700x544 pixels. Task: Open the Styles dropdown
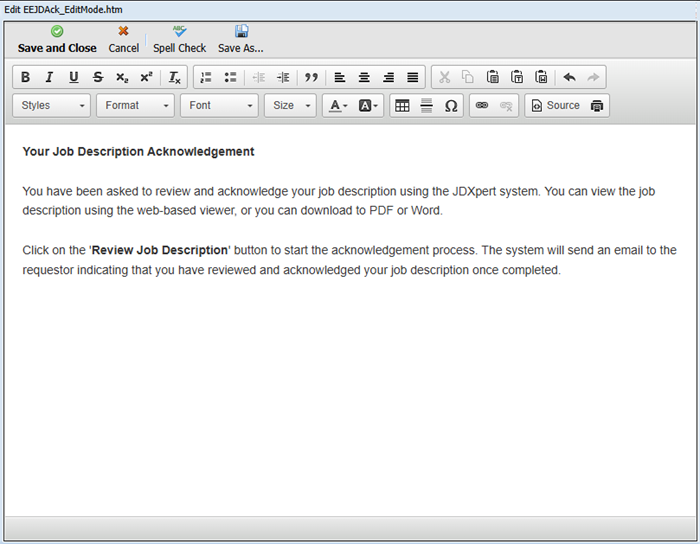[52, 105]
